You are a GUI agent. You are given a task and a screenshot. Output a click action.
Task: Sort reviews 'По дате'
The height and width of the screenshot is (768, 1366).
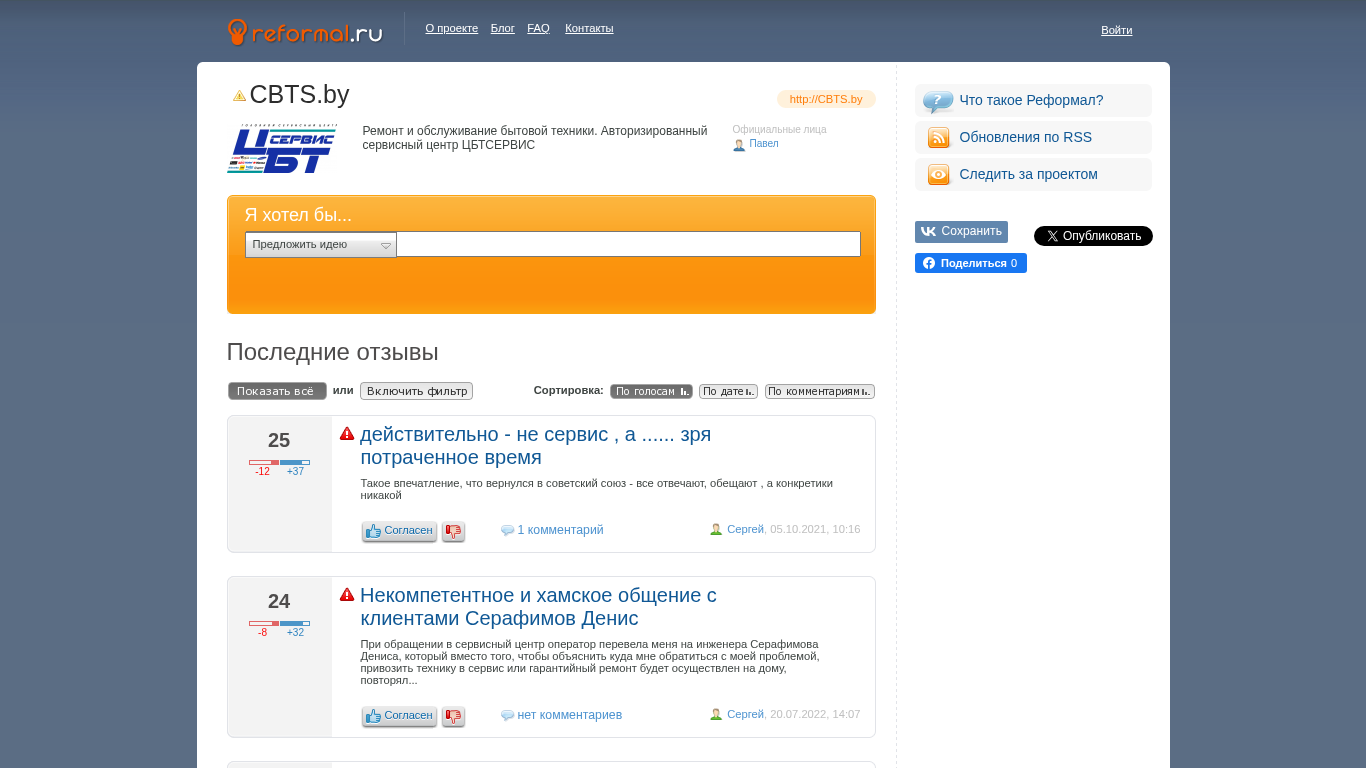[728, 392]
